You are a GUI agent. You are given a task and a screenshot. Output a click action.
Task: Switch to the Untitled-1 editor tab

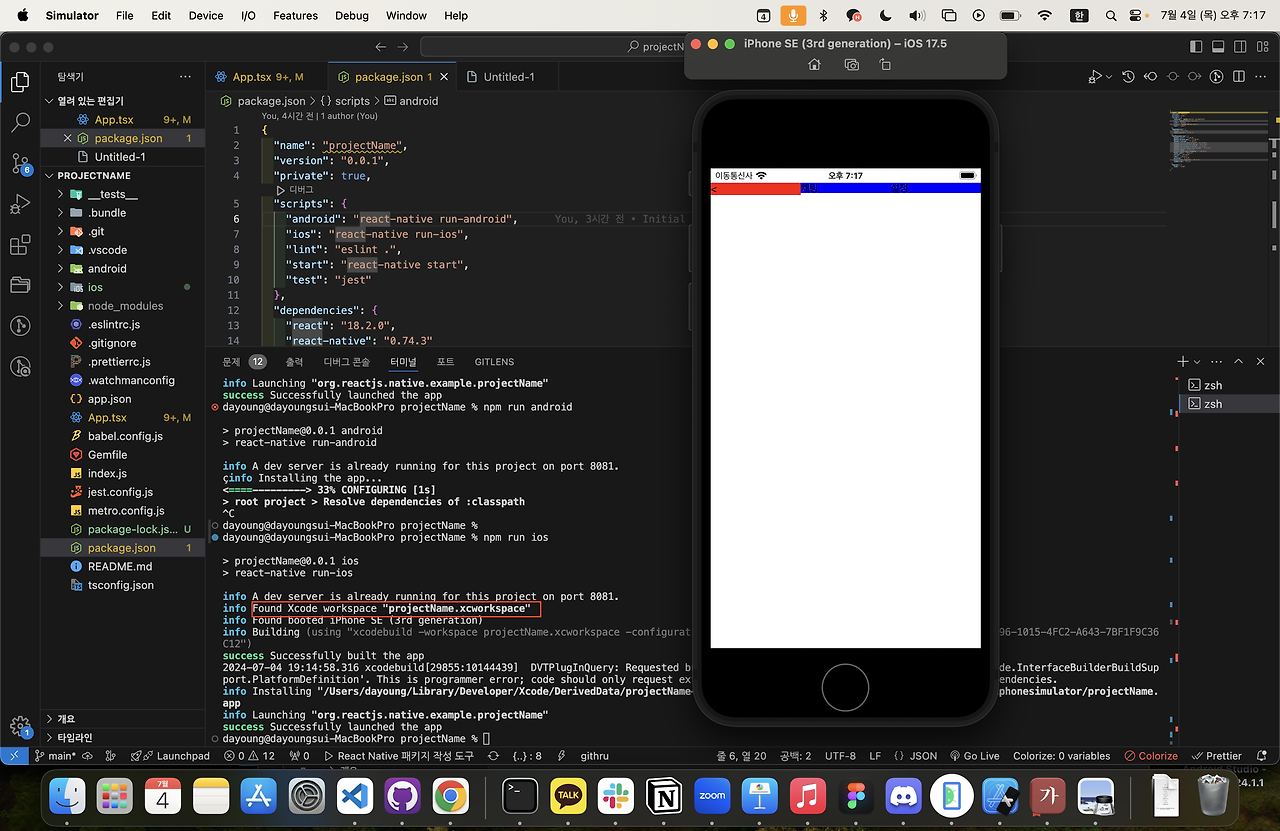coord(508,77)
